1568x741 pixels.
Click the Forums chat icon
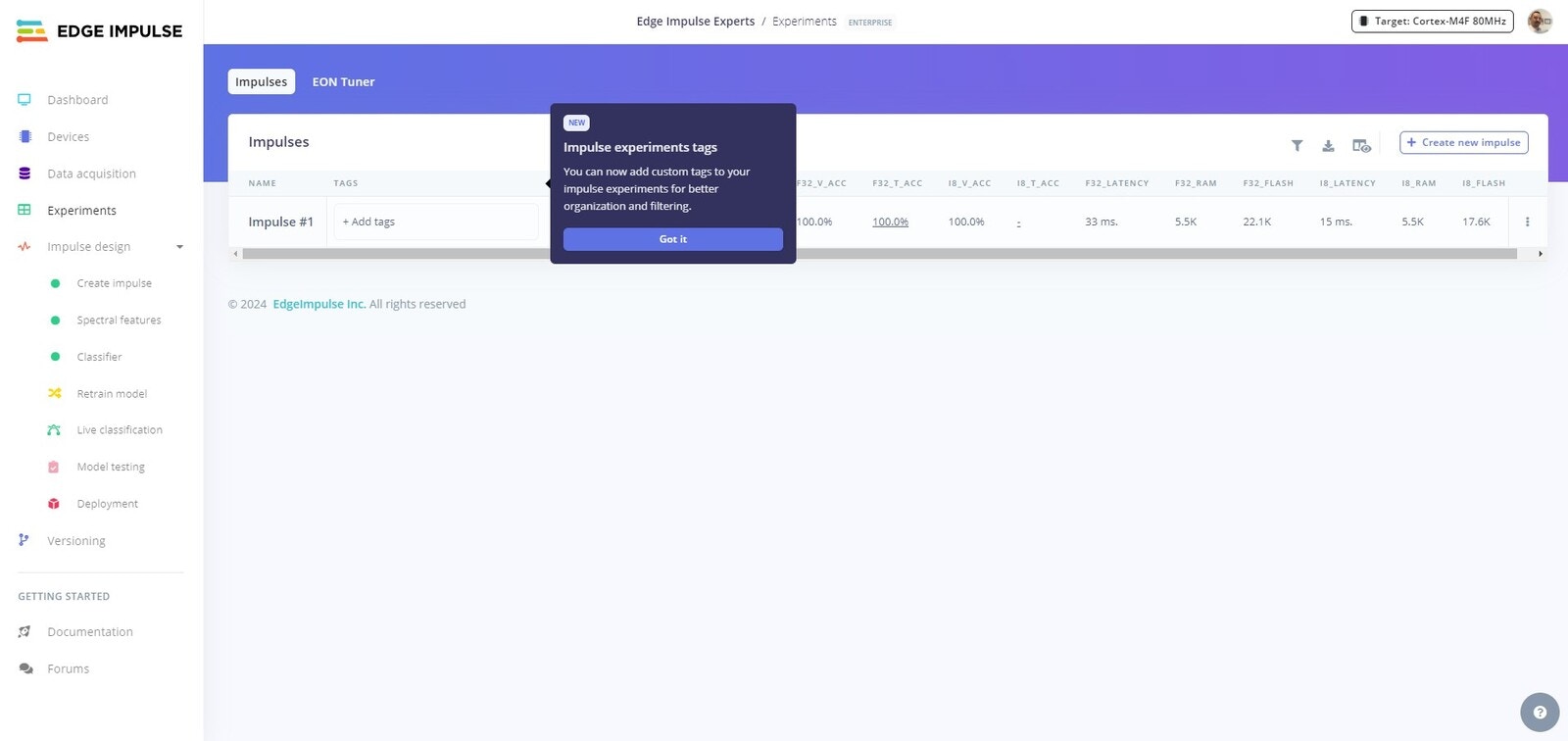coord(25,668)
